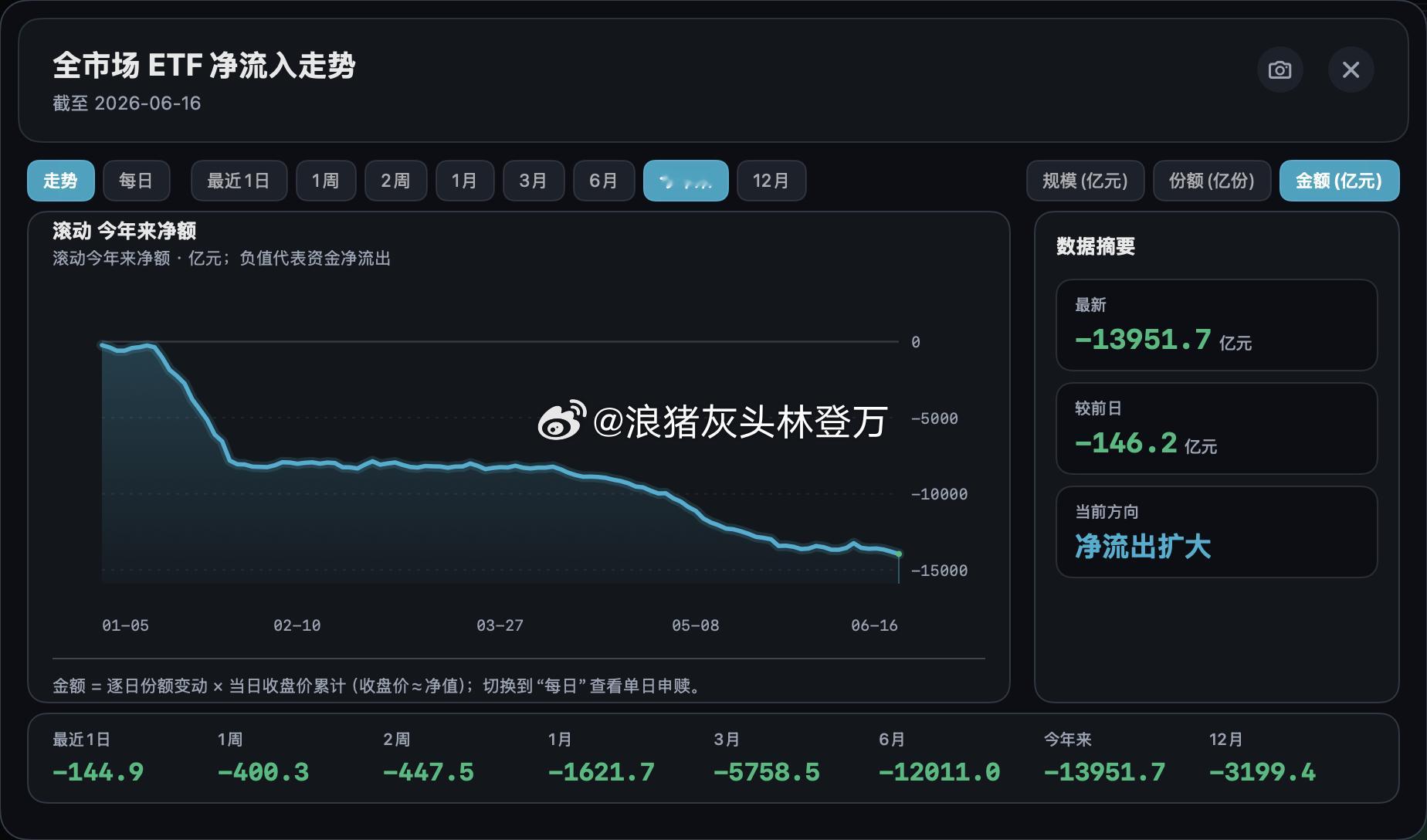
Task: Click the 06-16 date axis label
Action: pyautogui.click(x=874, y=625)
